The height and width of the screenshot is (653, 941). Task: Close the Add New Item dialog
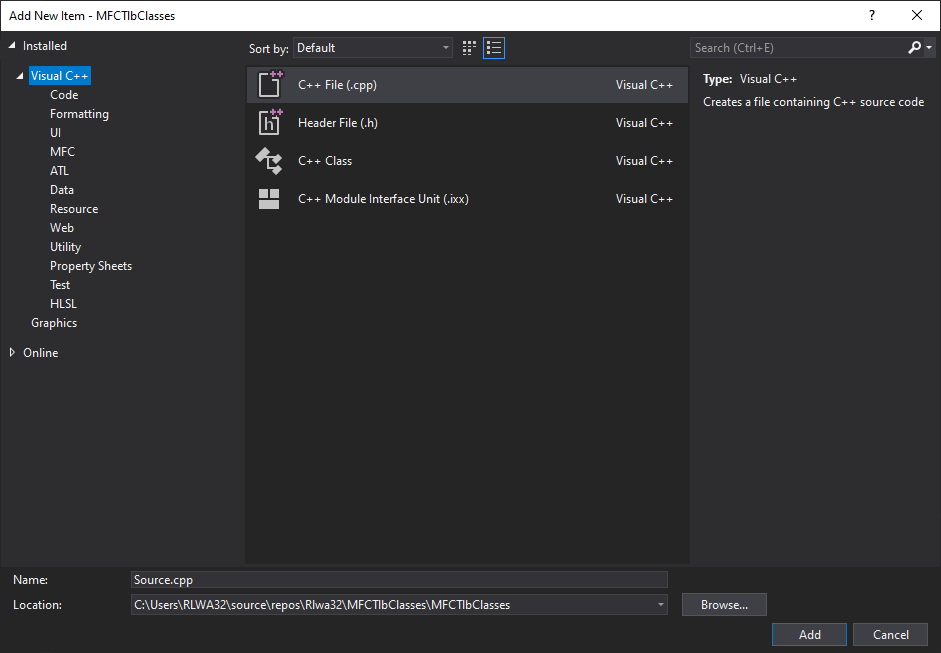point(917,16)
